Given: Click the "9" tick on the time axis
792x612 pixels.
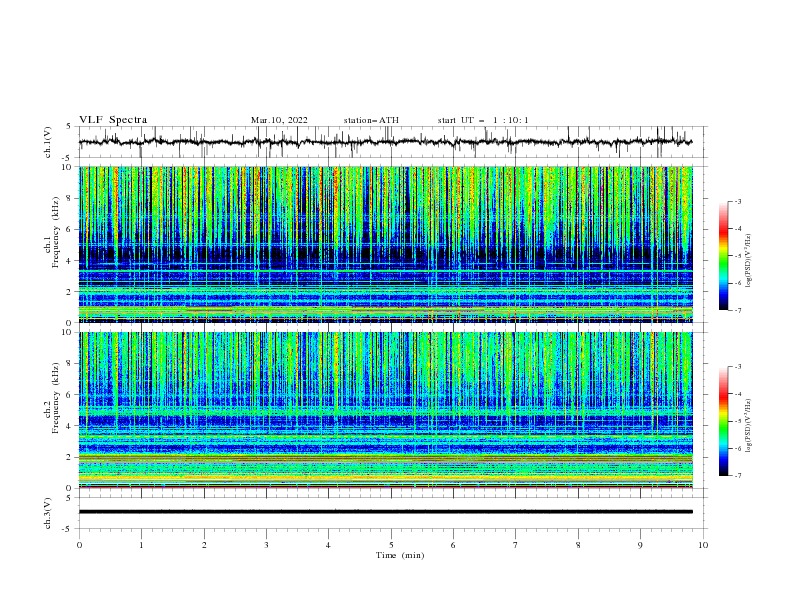Looking at the screenshot, I should pos(640,545).
